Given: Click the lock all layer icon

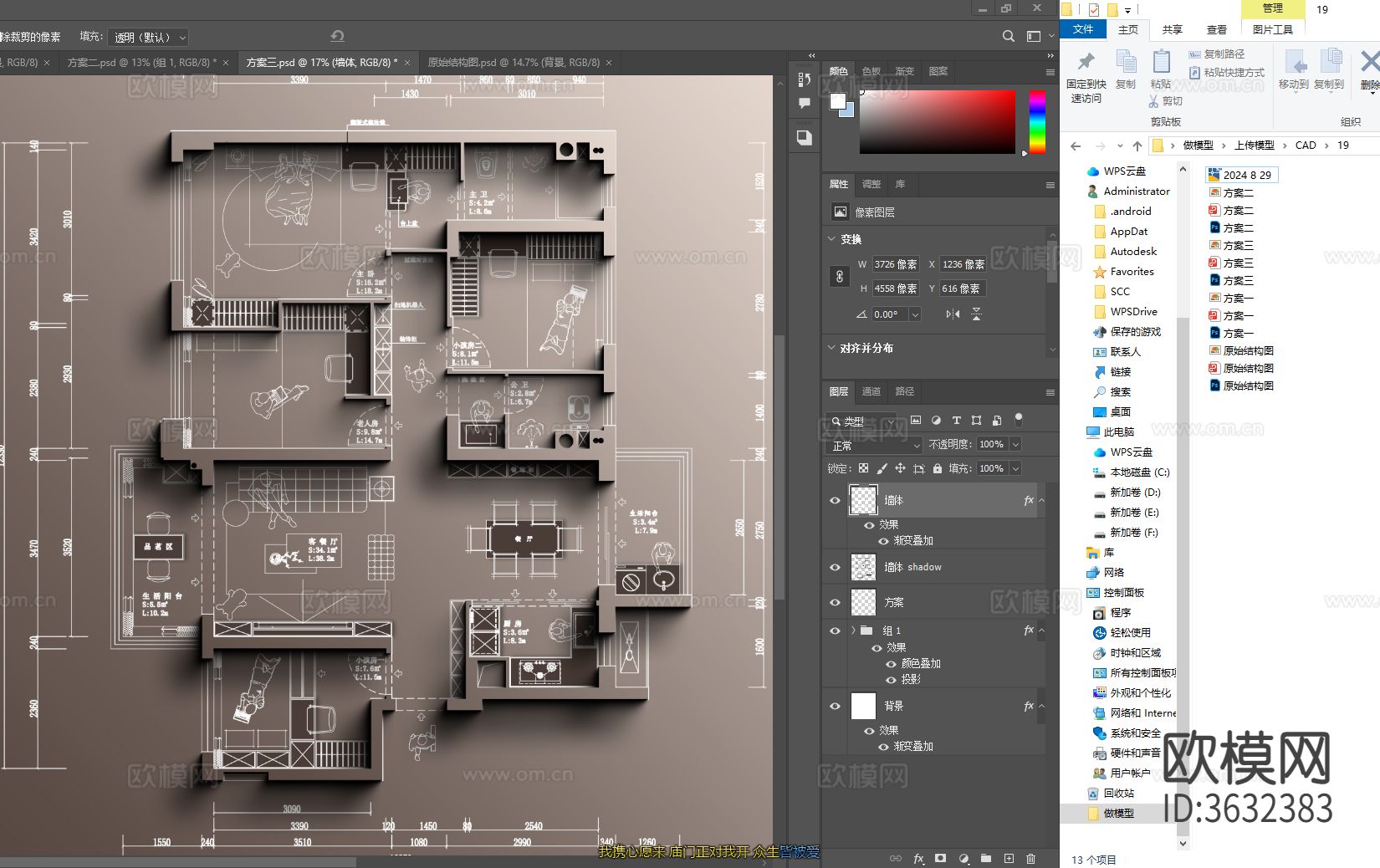Looking at the screenshot, I should (938, 468).
